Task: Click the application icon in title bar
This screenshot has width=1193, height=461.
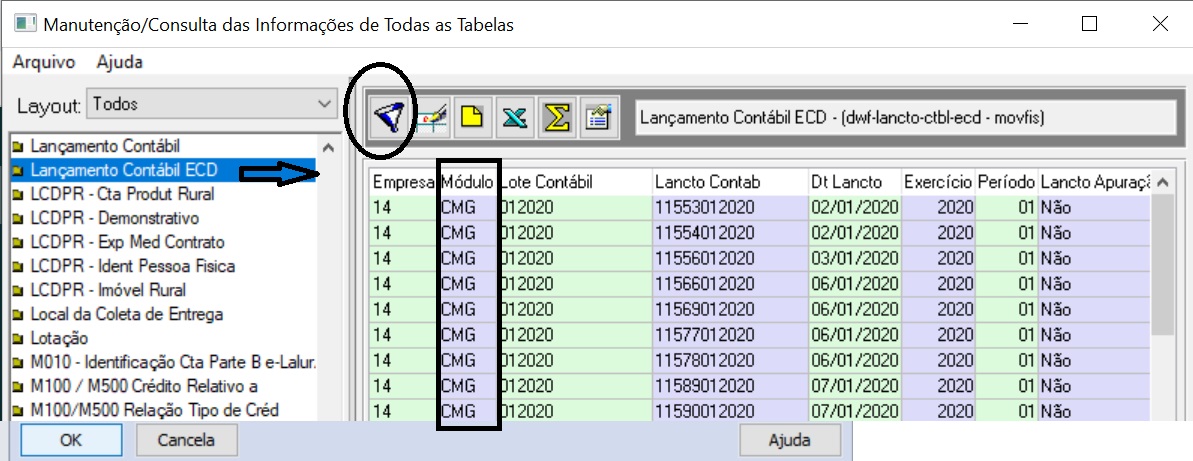Action: point(24,24)
